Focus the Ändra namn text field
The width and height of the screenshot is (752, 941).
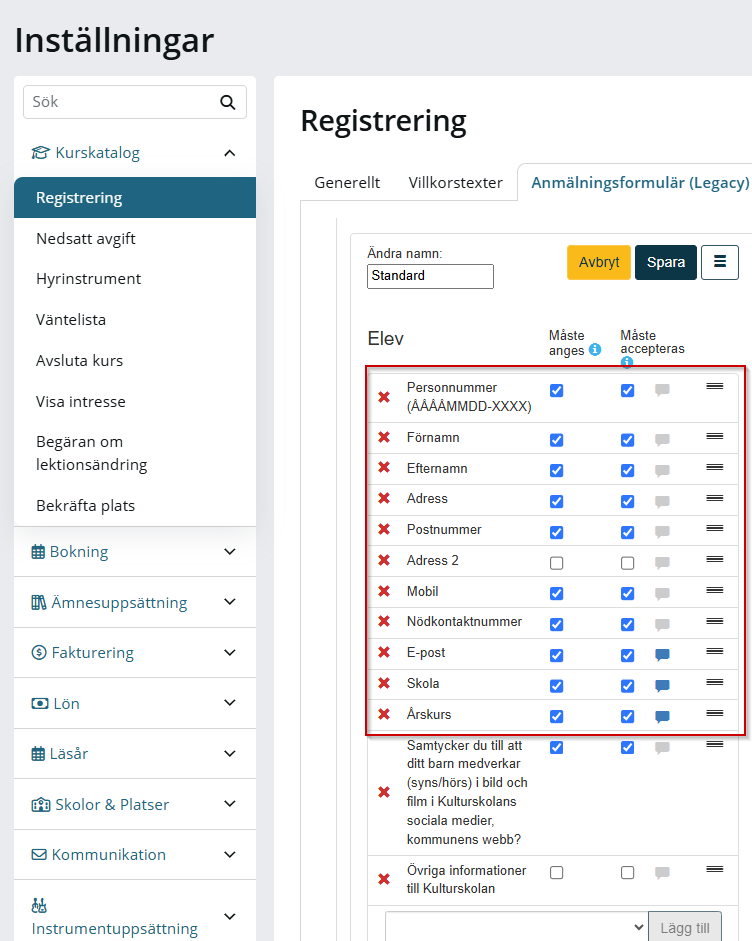[x=430, y=276]
